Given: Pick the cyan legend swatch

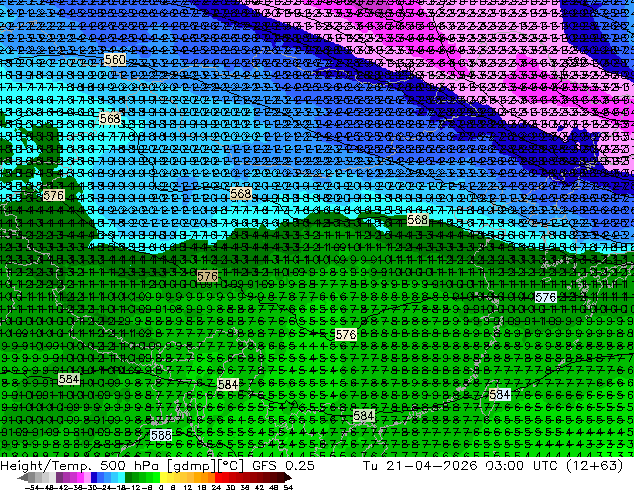Looking at the screenshot, I should [121, 478].
